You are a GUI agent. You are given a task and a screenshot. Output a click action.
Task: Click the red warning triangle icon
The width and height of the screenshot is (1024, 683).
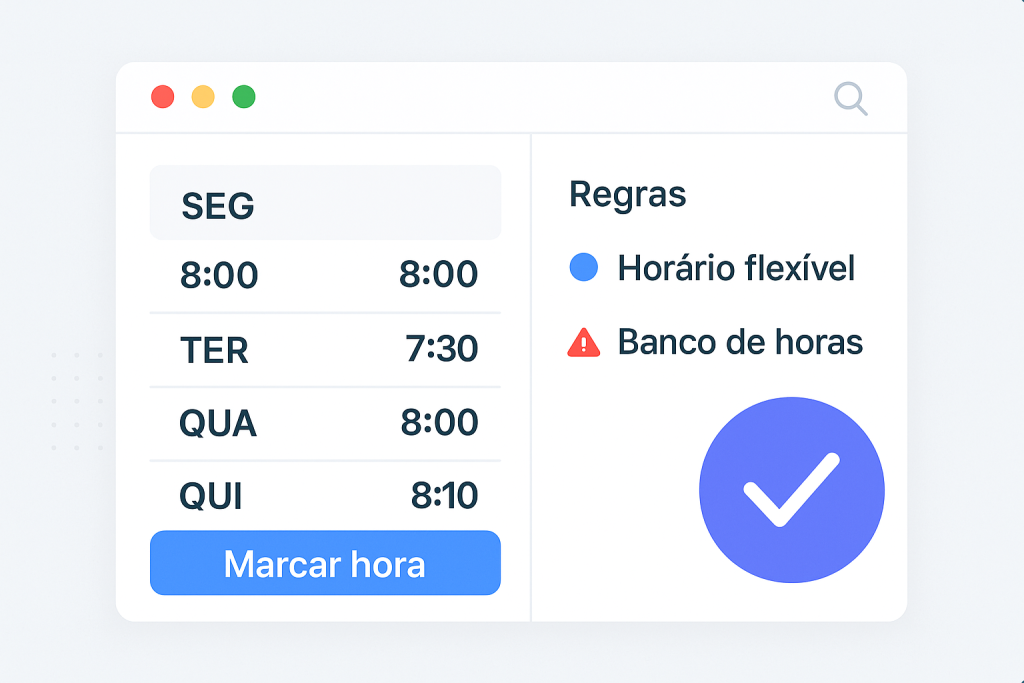coord(583,343)
